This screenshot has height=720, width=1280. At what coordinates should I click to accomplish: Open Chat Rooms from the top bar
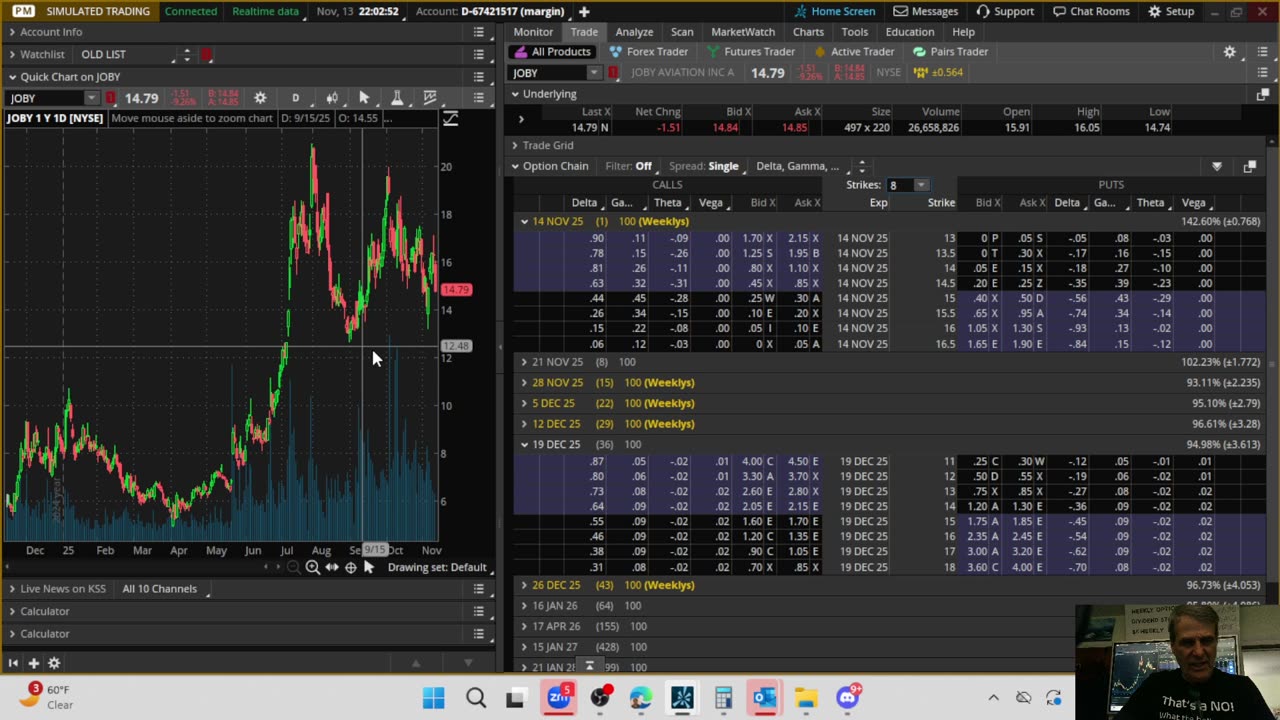point(1090,11)
